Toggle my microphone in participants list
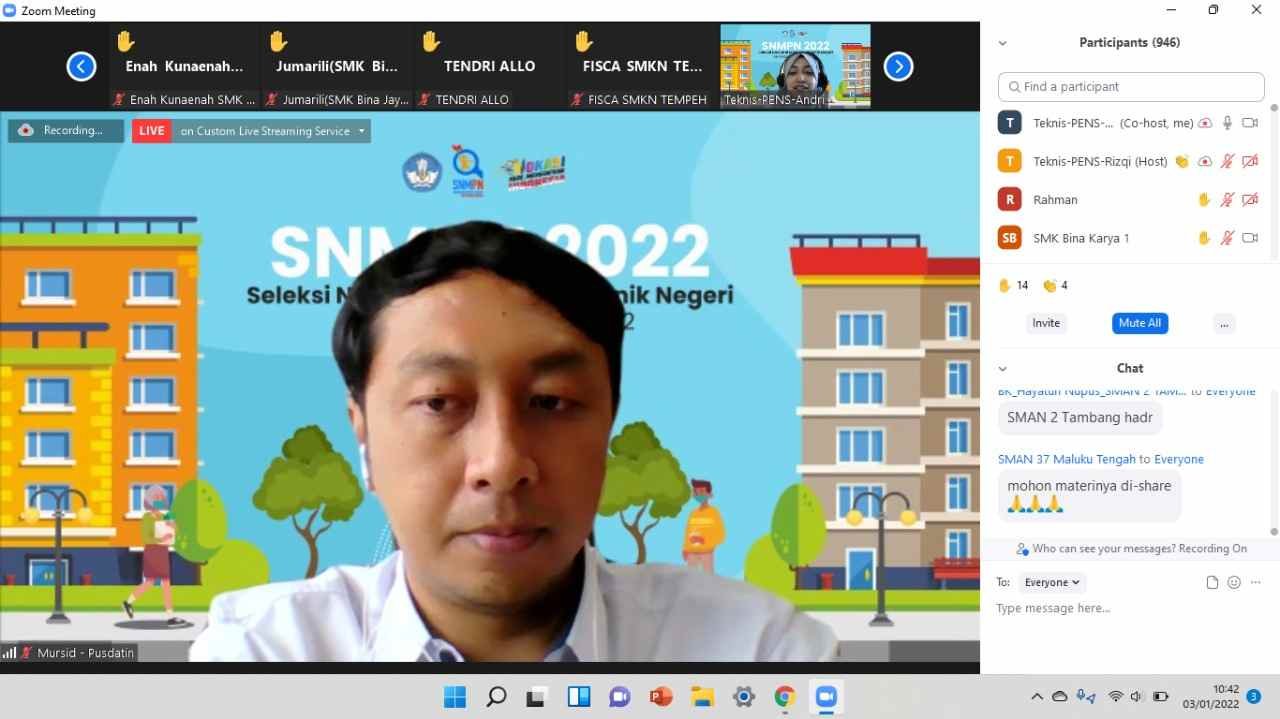This screenshot has height=719, width=1280. coord(1227,123)
